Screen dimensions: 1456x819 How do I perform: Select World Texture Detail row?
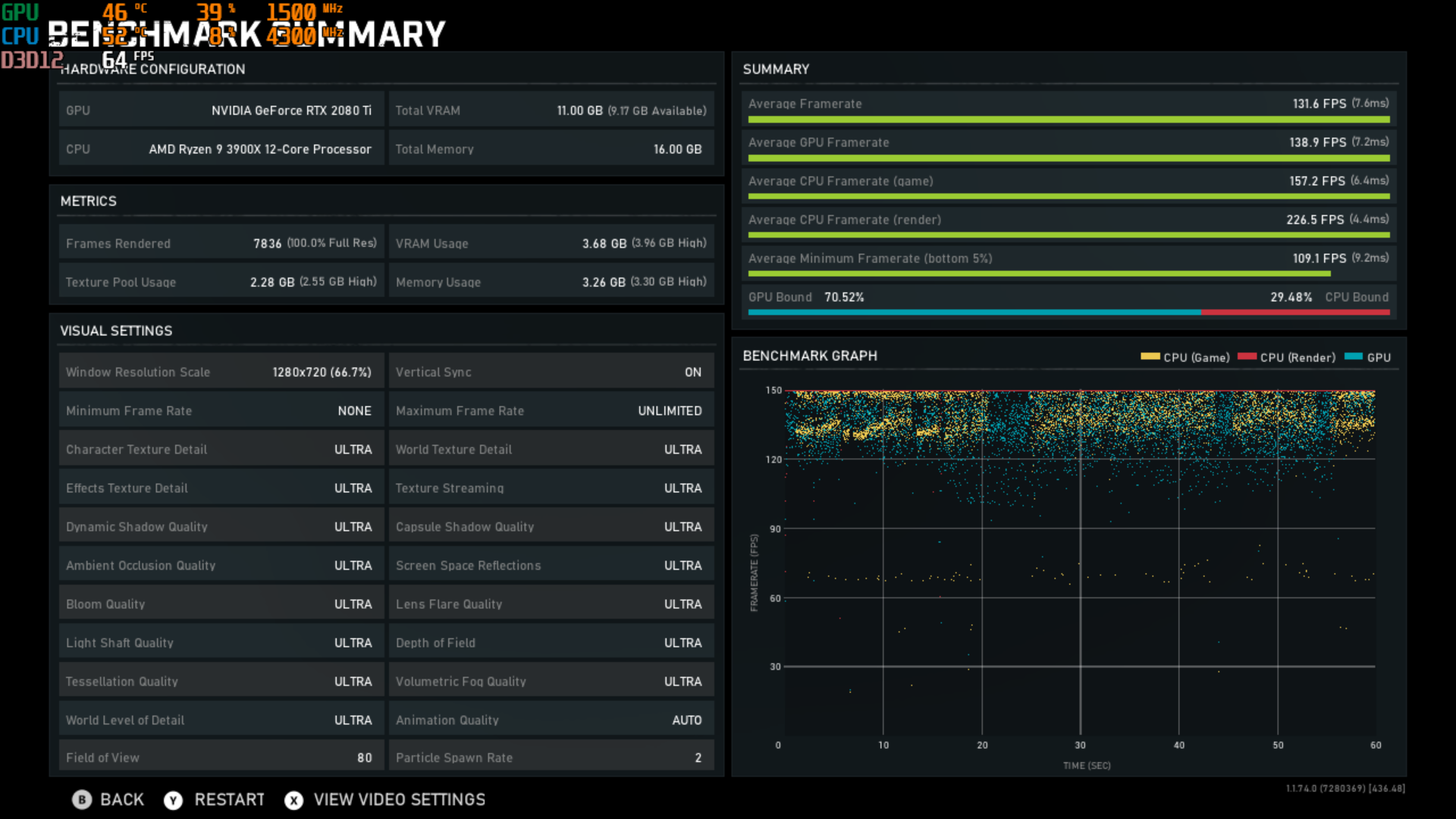[x=551, y=449]
